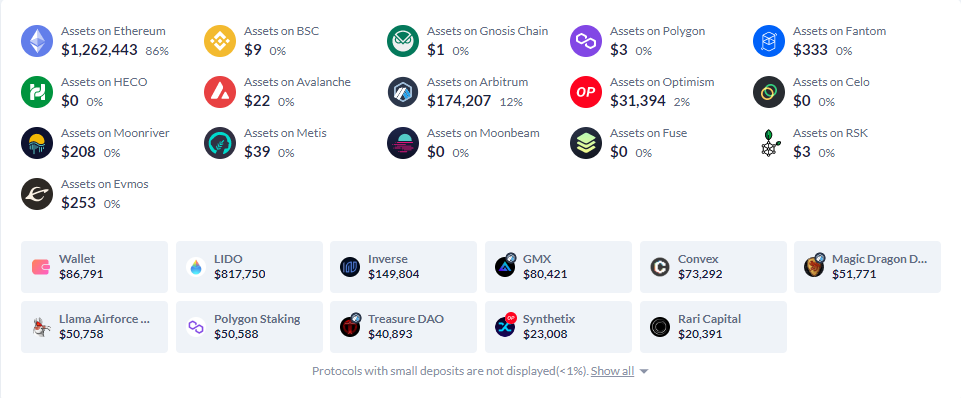Click the $1,262,443 Ethereum value
961x398 pixels.
click(x=99, y=50)
